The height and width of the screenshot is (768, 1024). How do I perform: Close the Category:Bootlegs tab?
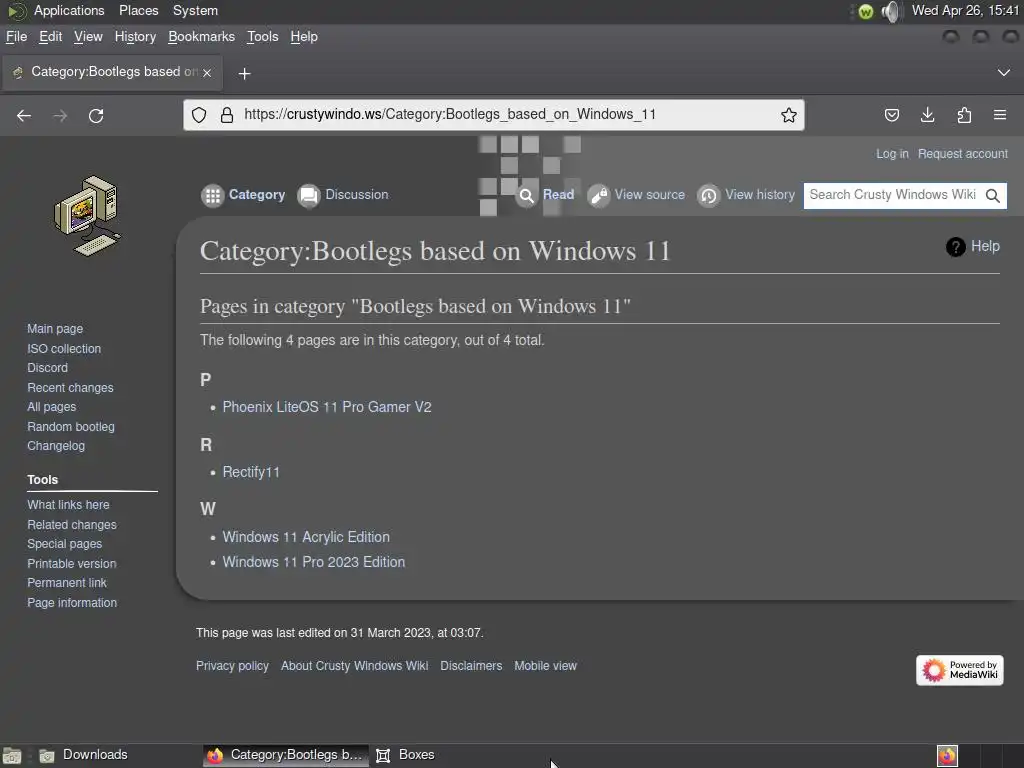pyautogui.click(x=207, y=72)
